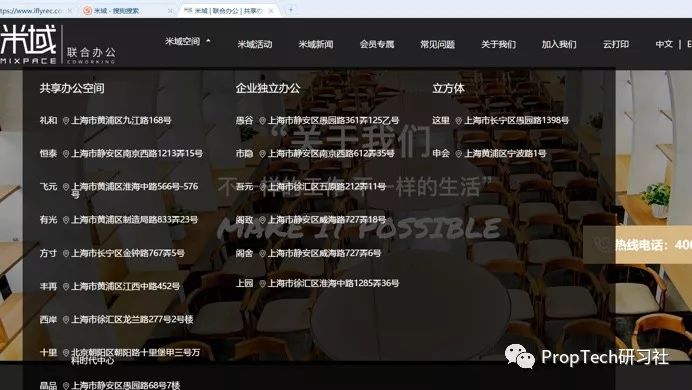Open the 米域新闻 menu item
Image resolution: width=692 pixels, height=390 pixels.
pyautogui.click(x=316, y=44)
